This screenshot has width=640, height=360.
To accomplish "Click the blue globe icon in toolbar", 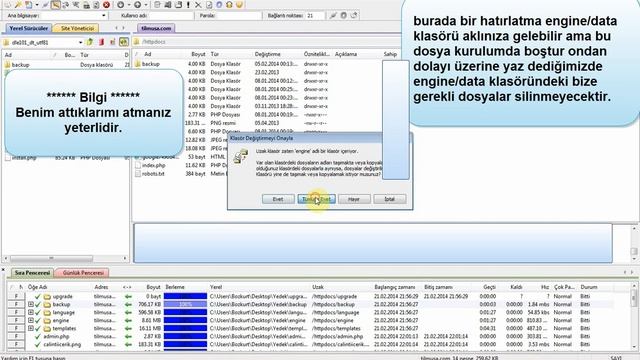I will pos(219,5).
